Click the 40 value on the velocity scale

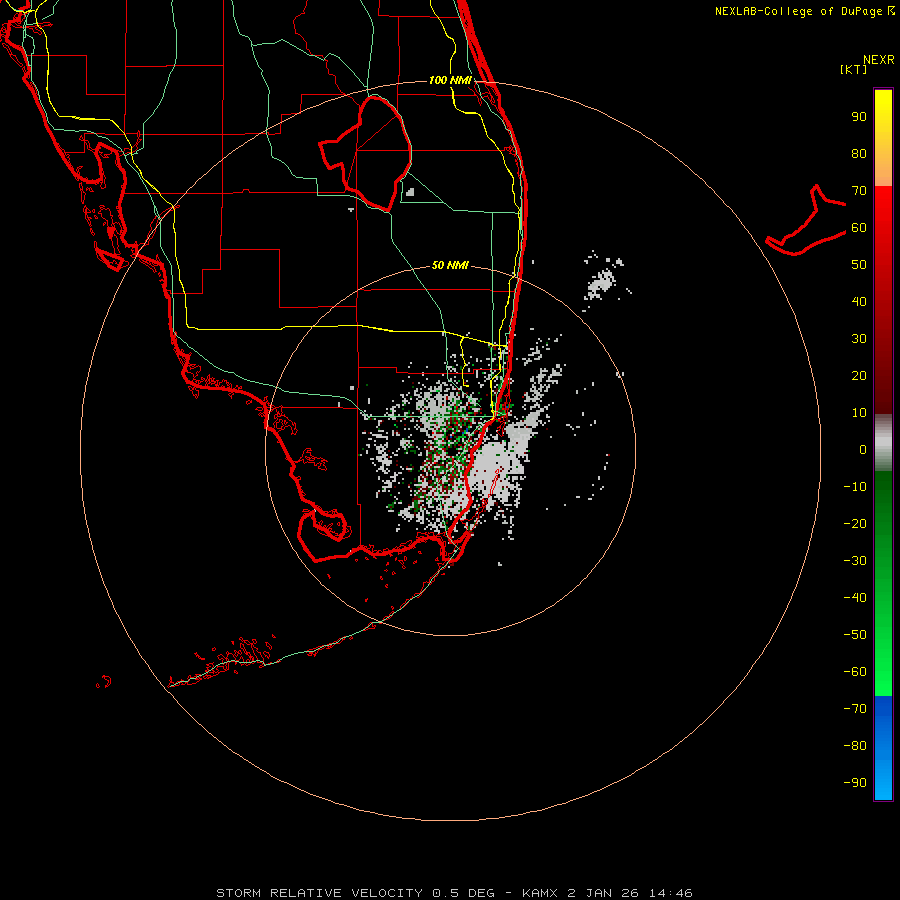coord(859,301)
